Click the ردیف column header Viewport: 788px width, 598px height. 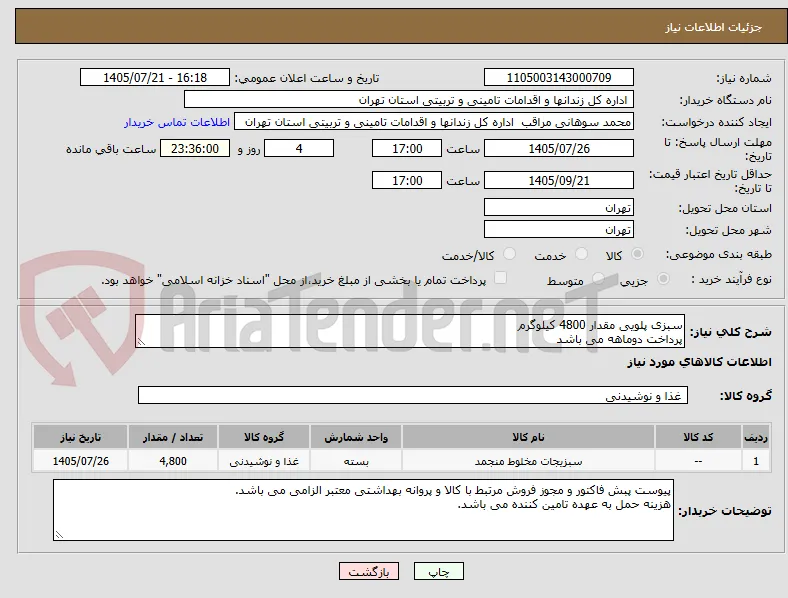[x=756, y=437]
